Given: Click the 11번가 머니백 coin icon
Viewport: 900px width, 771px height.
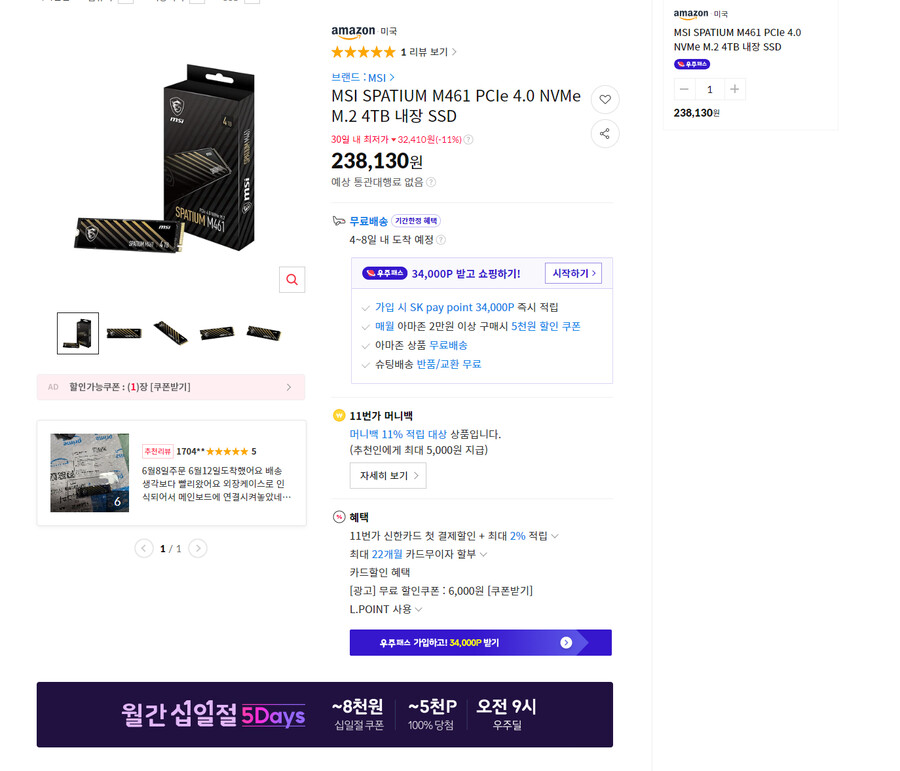Looking at the screenshot, I should click(x=338, y=415).
